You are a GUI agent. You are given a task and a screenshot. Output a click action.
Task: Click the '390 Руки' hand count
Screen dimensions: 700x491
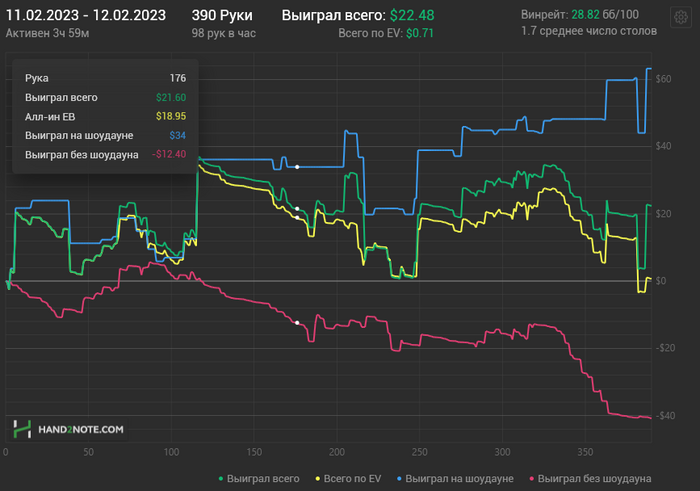[x=222, y=15]
